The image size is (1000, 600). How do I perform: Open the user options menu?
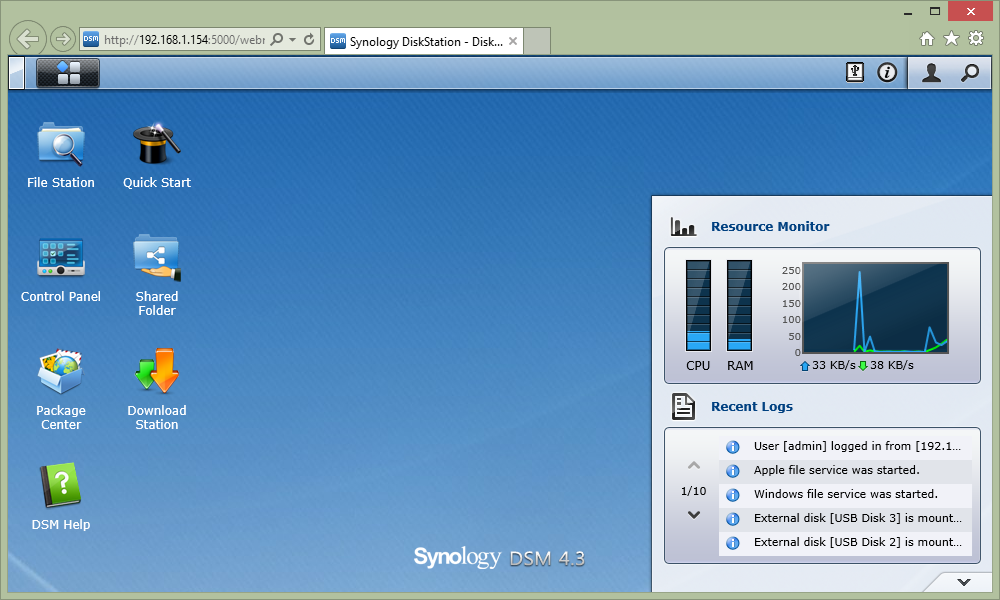coord(931,73)
